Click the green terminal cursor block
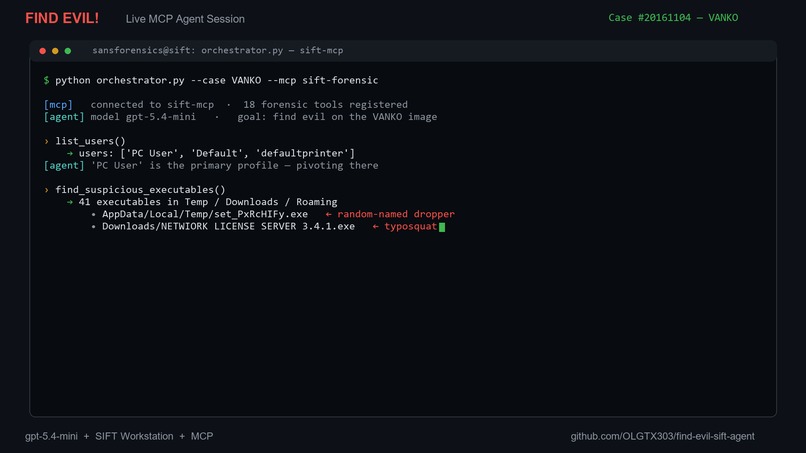Viewport: 806px width, 453px height. tap(442, 227)
